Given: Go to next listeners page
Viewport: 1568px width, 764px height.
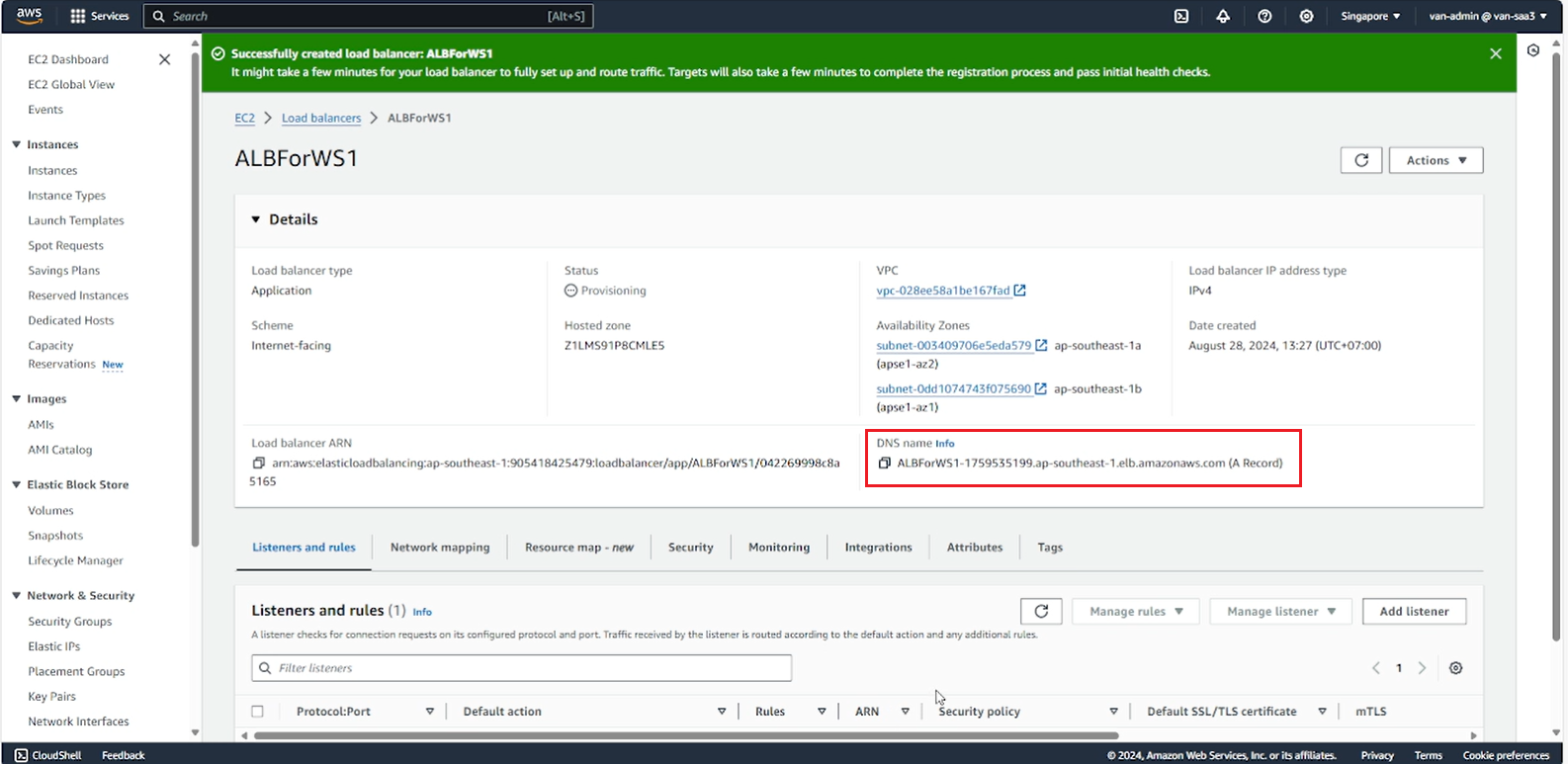Looking at the screenshot, I should (x=1422, y=668).
